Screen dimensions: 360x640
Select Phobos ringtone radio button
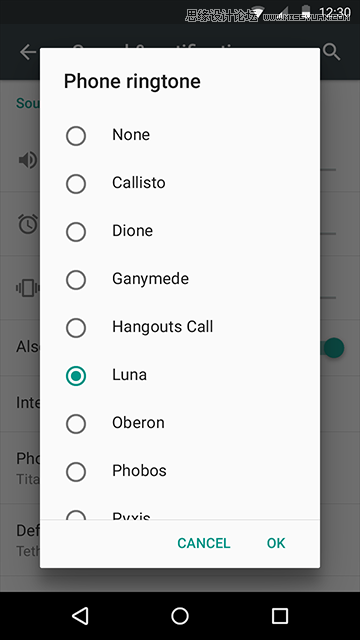point(76,472)
